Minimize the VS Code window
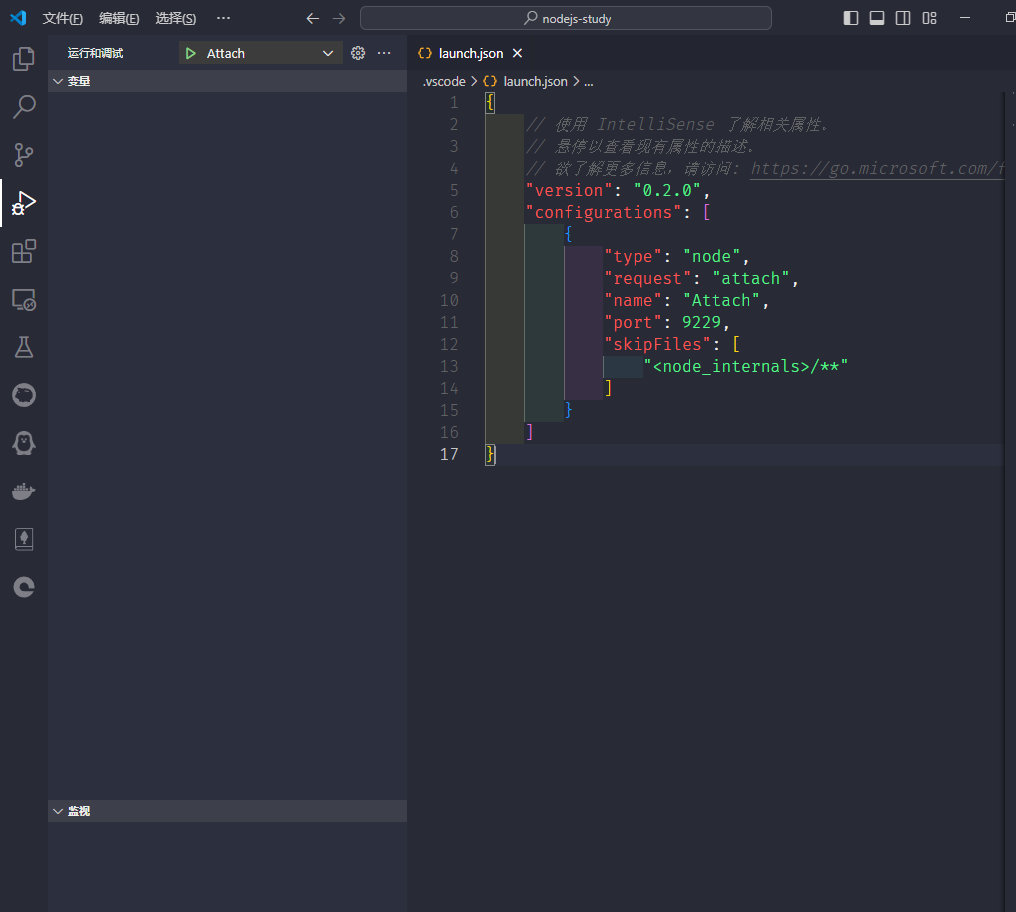The height and width of the screenshot is (912, 1016). 965,18
